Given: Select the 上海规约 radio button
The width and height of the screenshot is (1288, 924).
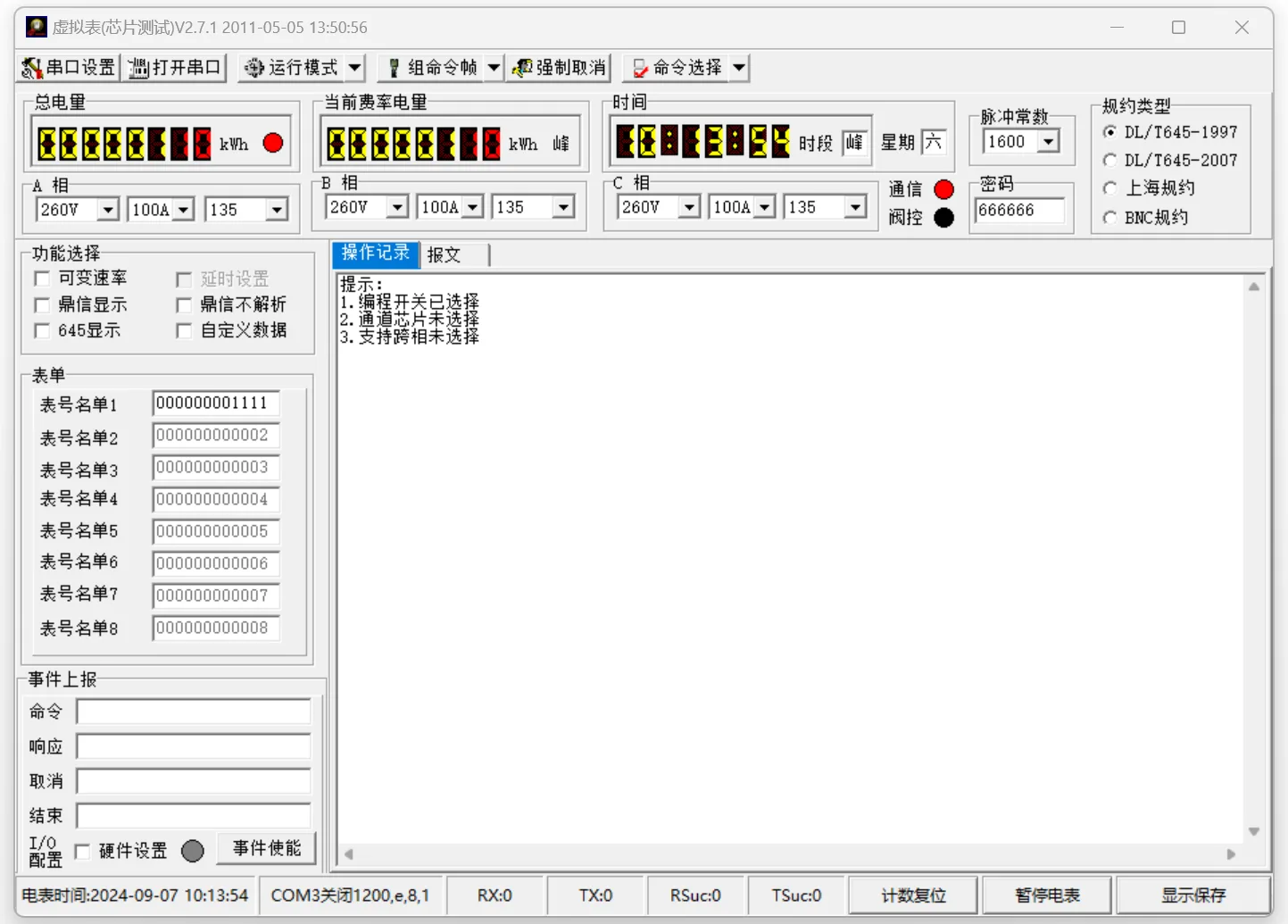Looking at the screenshot, I should click(x=1110, y=188).
